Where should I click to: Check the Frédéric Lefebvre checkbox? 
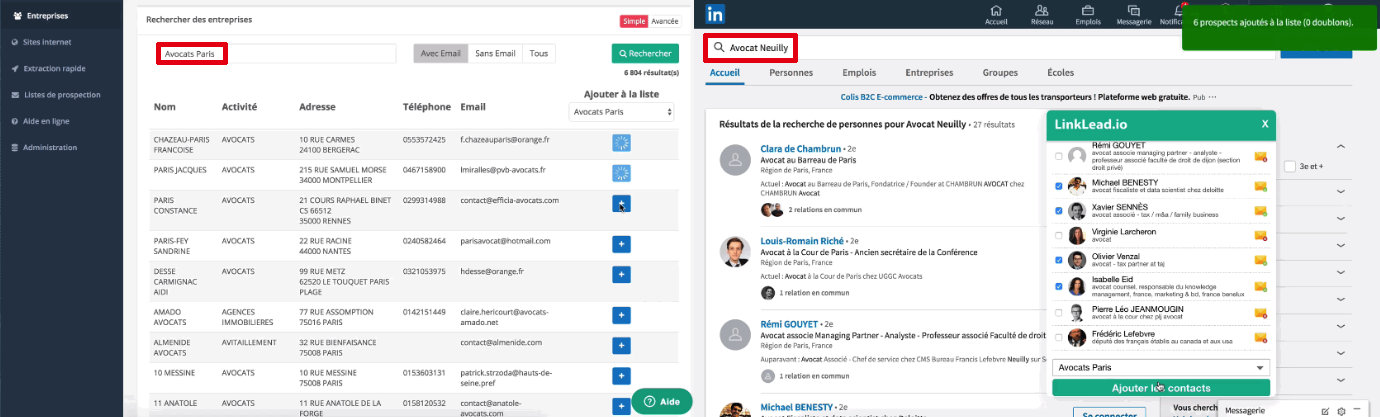[x=1058, y=338]
